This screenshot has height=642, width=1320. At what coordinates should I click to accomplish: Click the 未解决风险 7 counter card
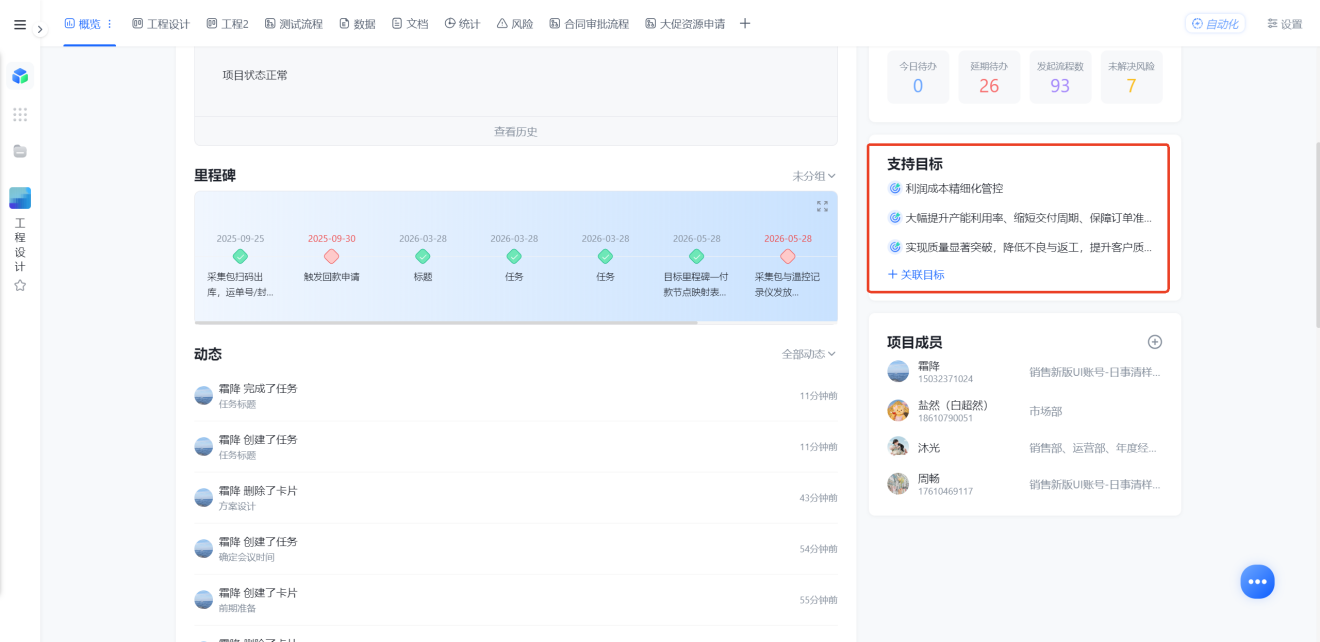coord(1131,78)
